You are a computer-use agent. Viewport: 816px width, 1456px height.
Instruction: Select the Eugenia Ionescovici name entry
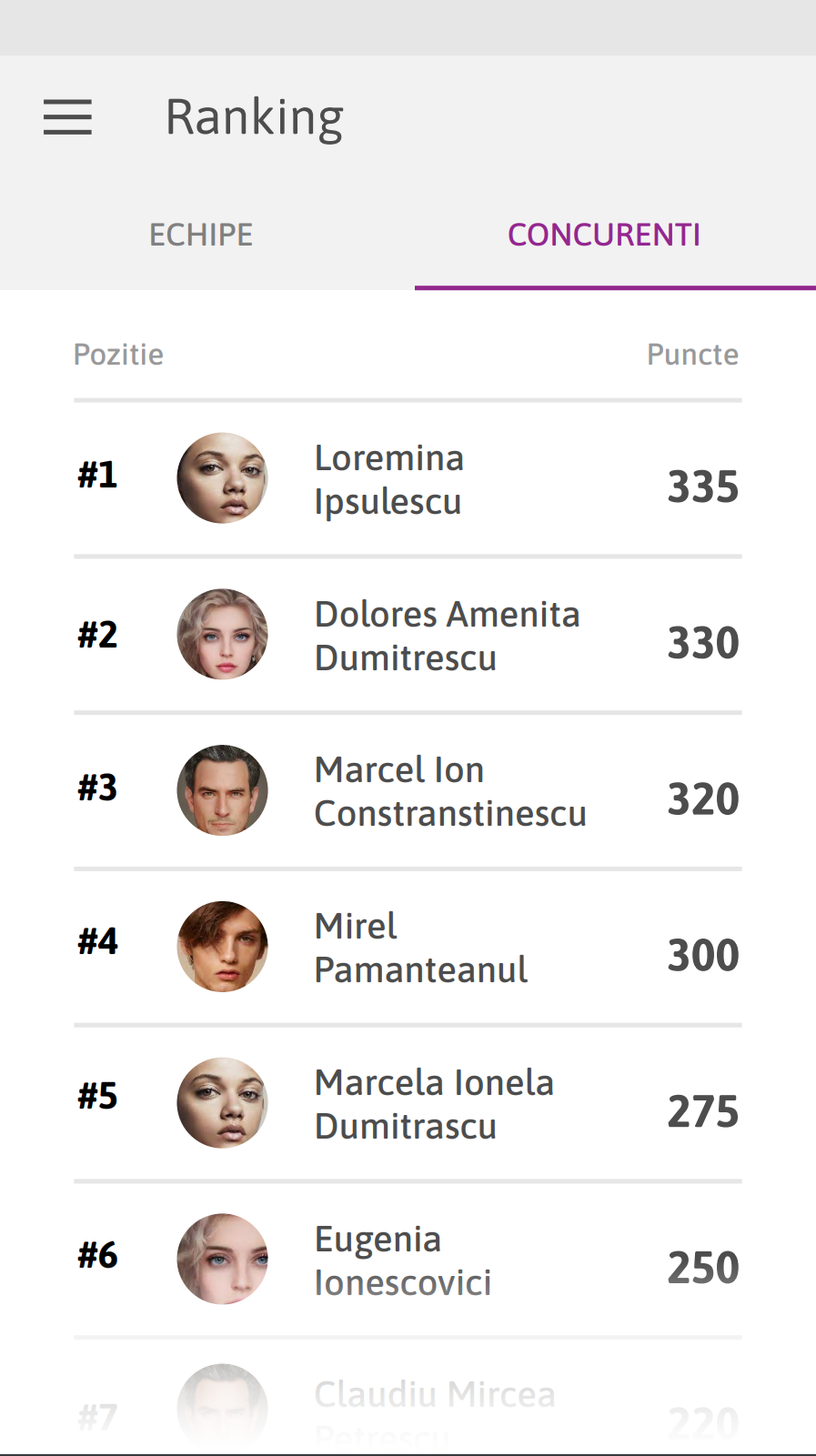pyautogui.click(x=402, y=1260)
